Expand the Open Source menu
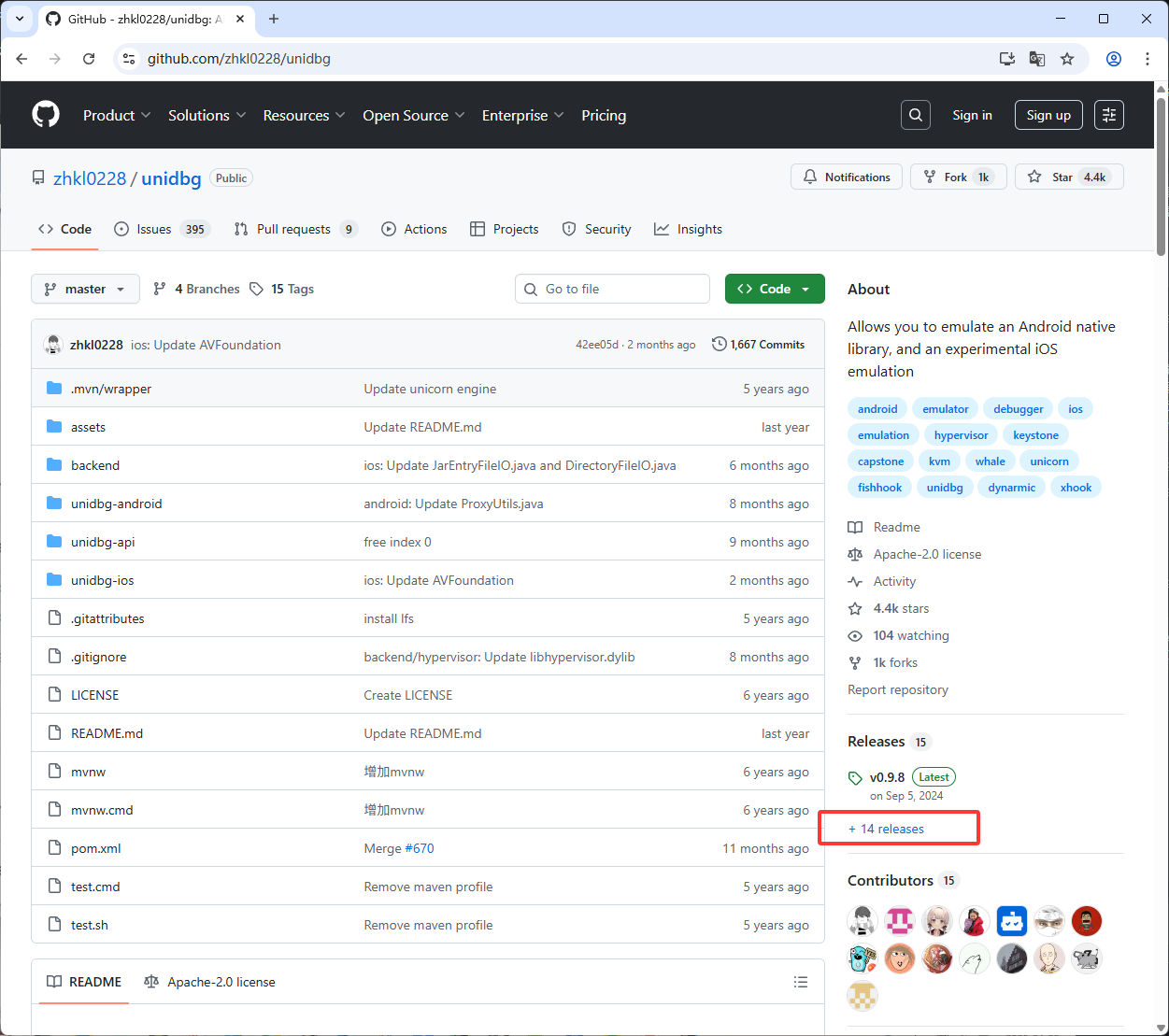This screenshot has width=1169, height=1036. tap(413, 115)
